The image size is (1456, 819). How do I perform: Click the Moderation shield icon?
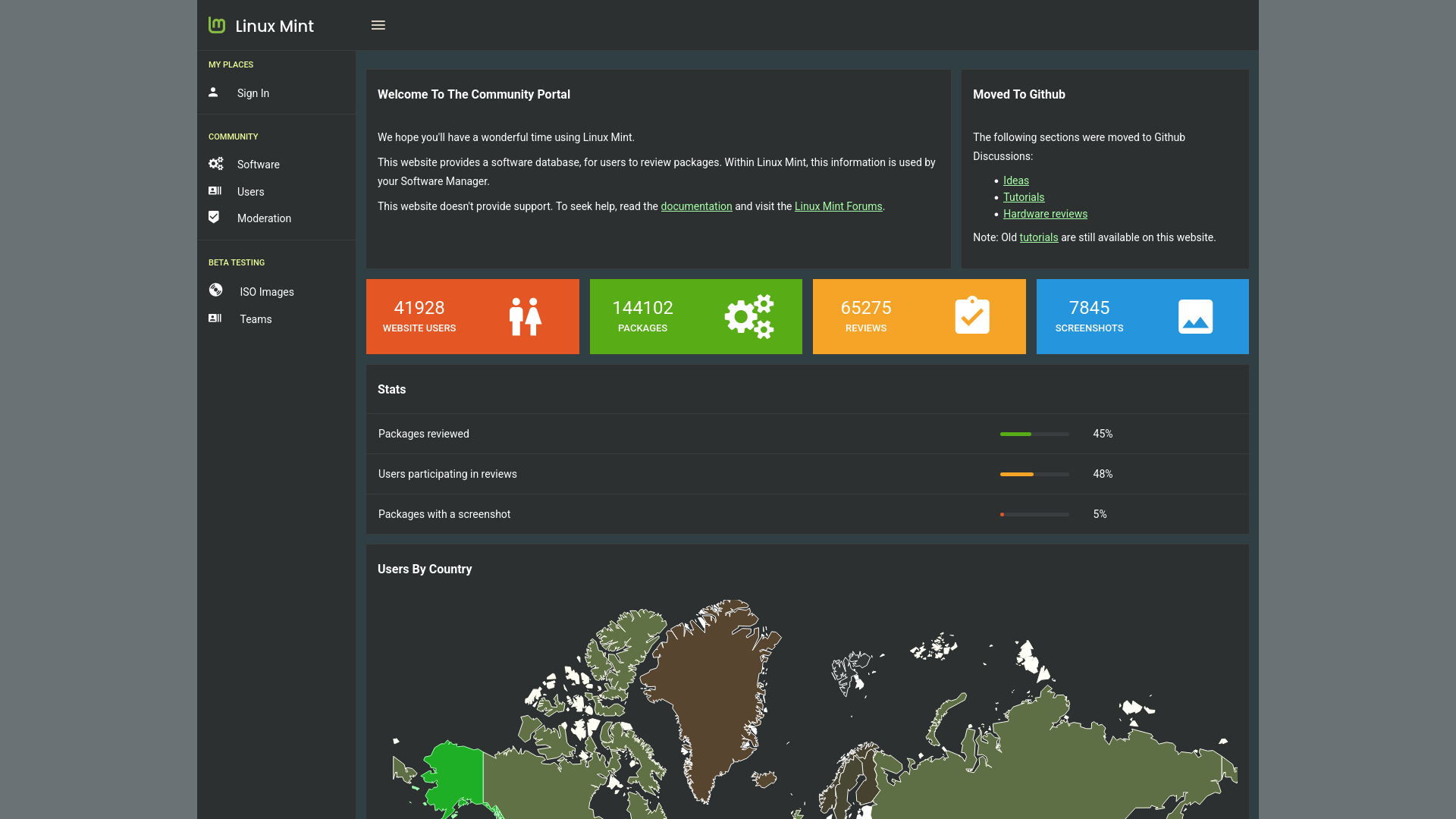[214, 218]
